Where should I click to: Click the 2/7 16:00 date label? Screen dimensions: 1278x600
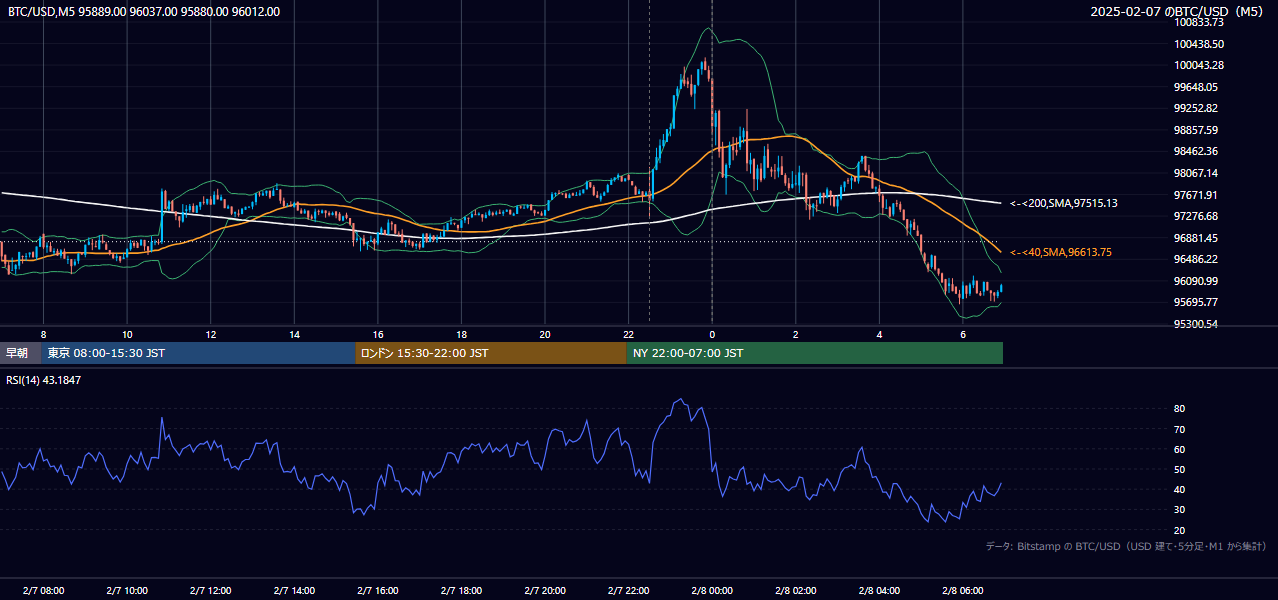point(377,591)
